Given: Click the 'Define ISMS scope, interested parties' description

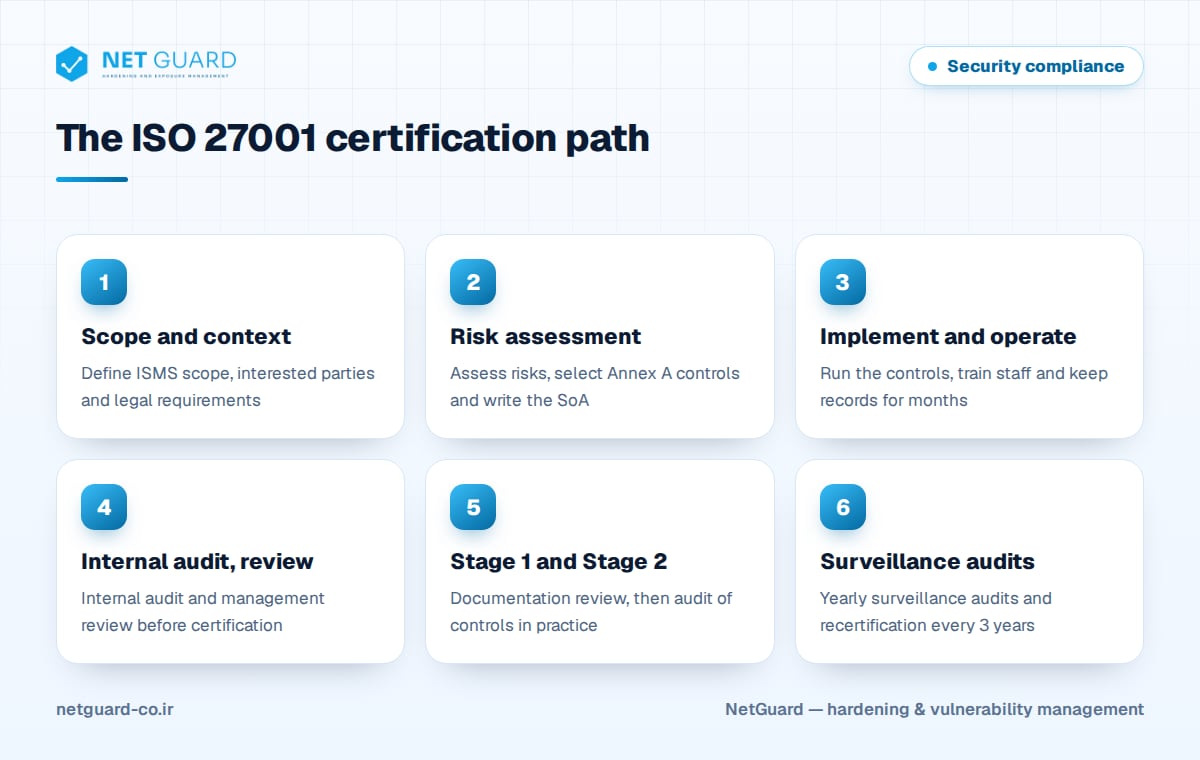Looking at the screenshot, I should click(x=228, y=386).
